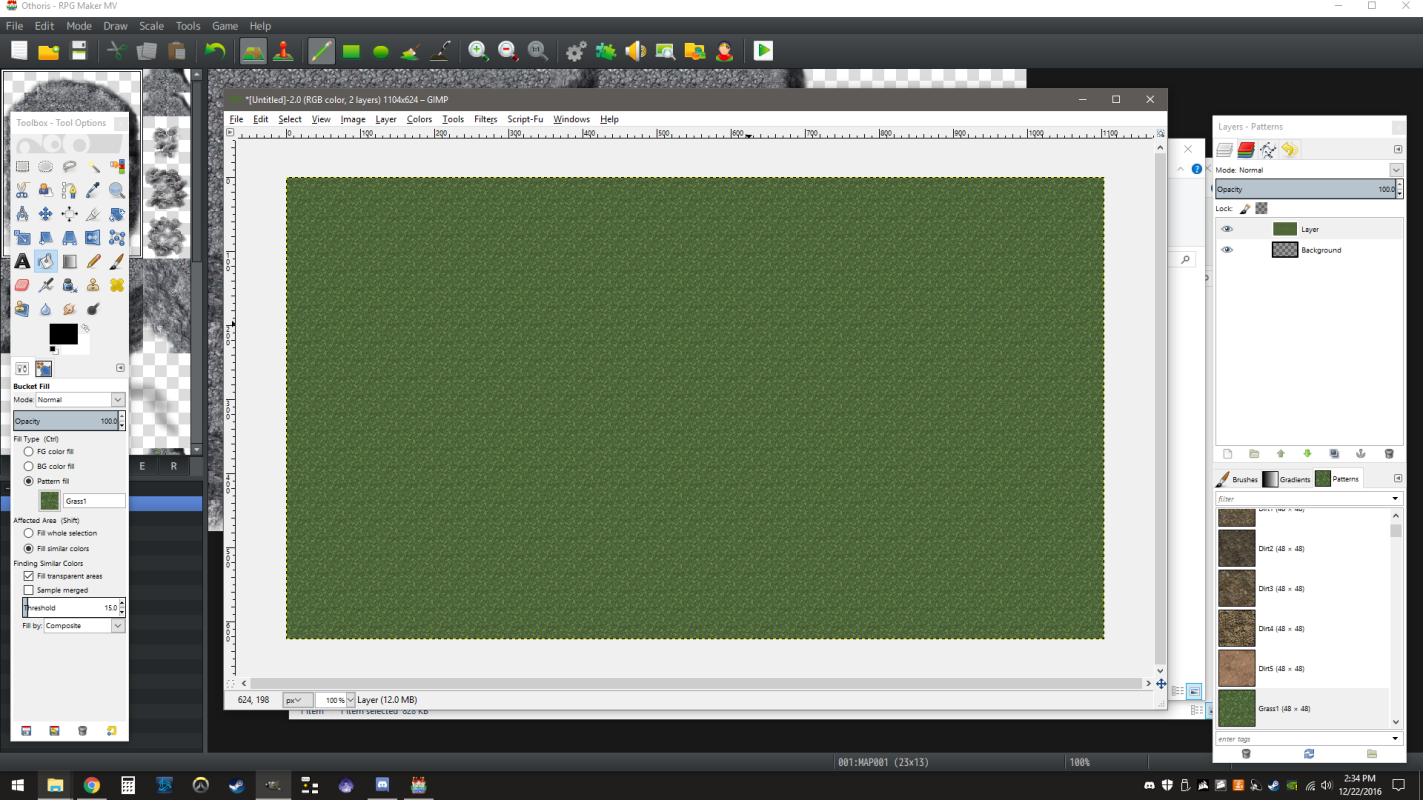Select RPG Maker Flood Fill tool
1423x800 pixels.
410,51
